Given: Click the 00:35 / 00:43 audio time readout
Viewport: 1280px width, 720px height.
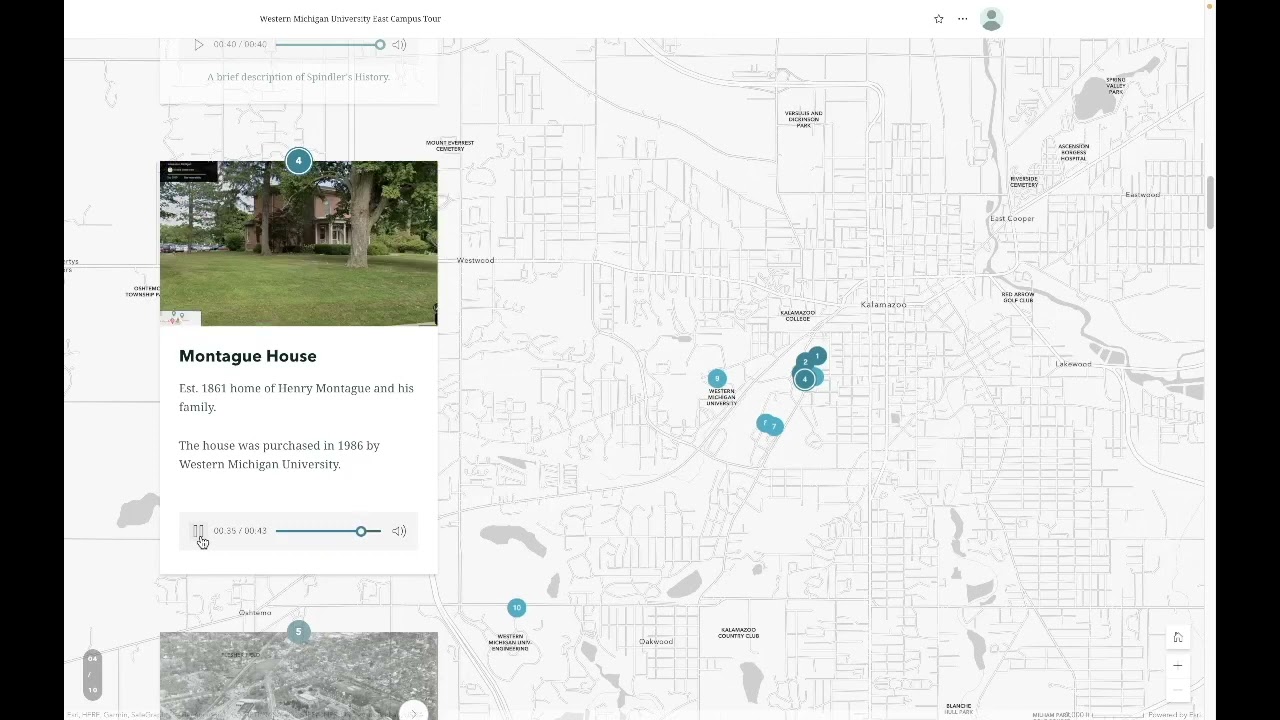Looking at the screenshot, I should coord(240,531).
